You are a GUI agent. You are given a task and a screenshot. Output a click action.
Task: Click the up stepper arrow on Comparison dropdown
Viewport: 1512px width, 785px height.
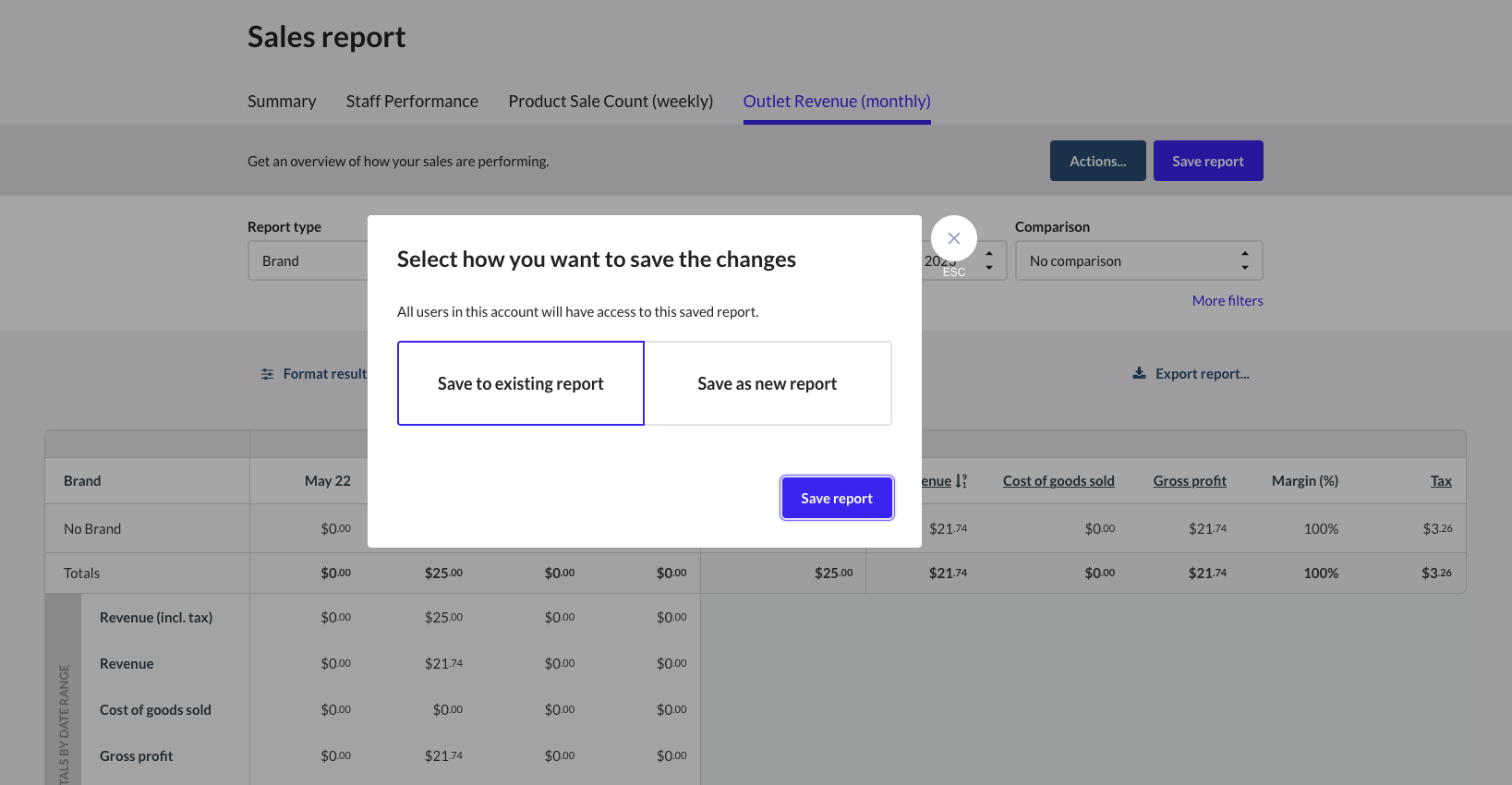[x=1246, y=255]
